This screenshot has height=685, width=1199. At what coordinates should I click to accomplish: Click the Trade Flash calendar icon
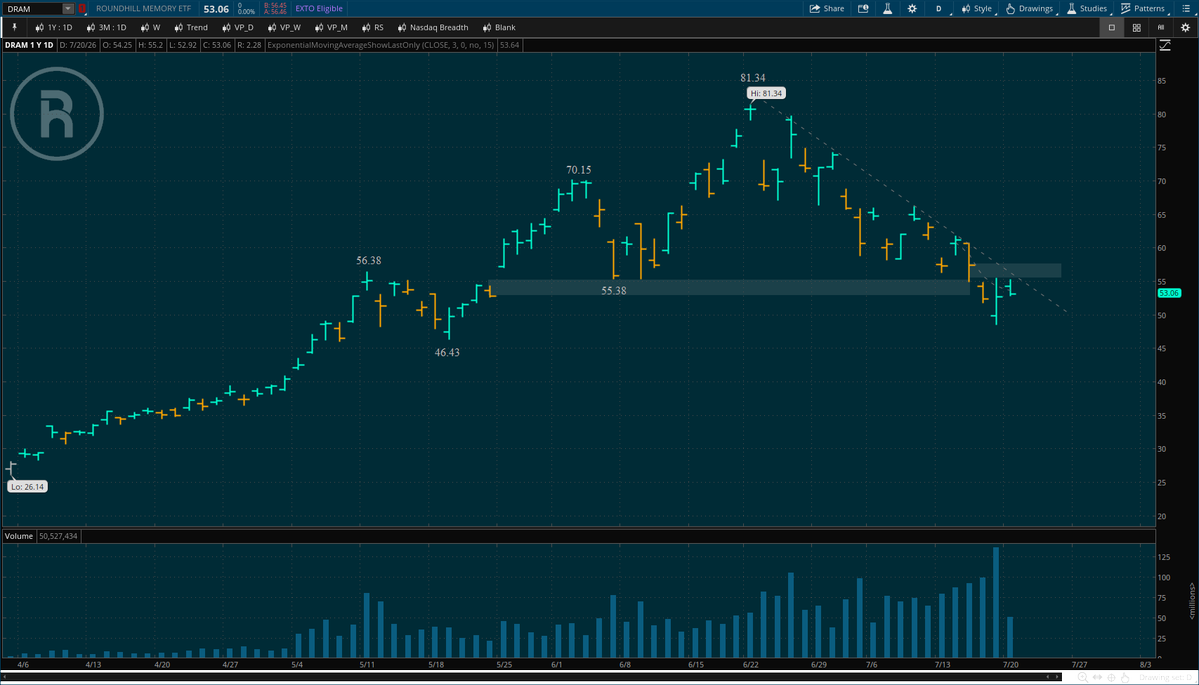click(863, 8)
